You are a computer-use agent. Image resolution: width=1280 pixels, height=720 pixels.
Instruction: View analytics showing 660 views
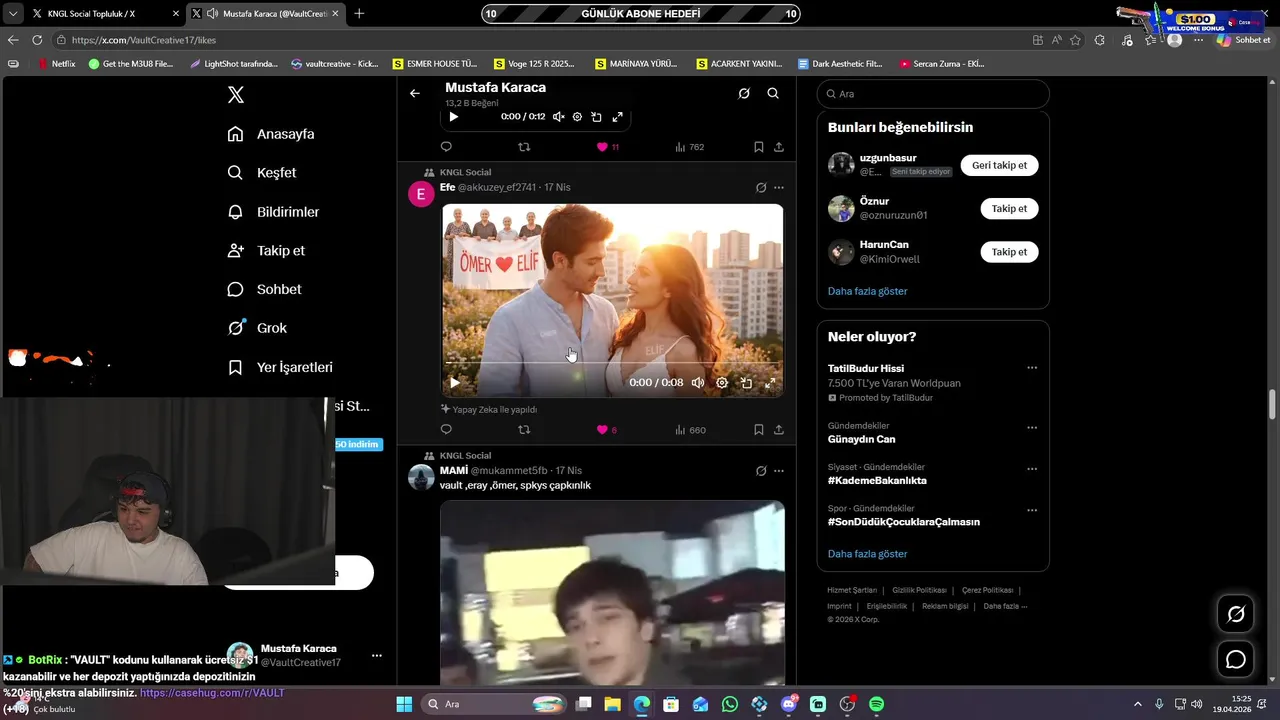[691, 430]
